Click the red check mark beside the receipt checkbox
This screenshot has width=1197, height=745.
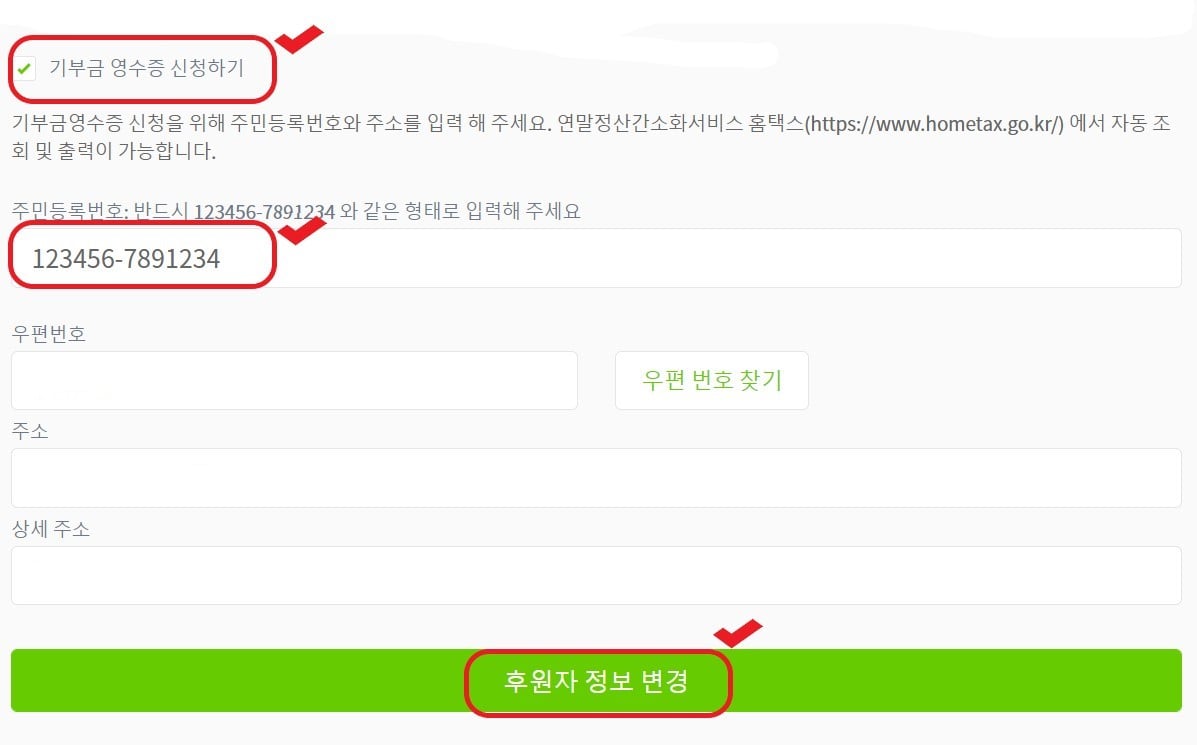tap(298, 39)
